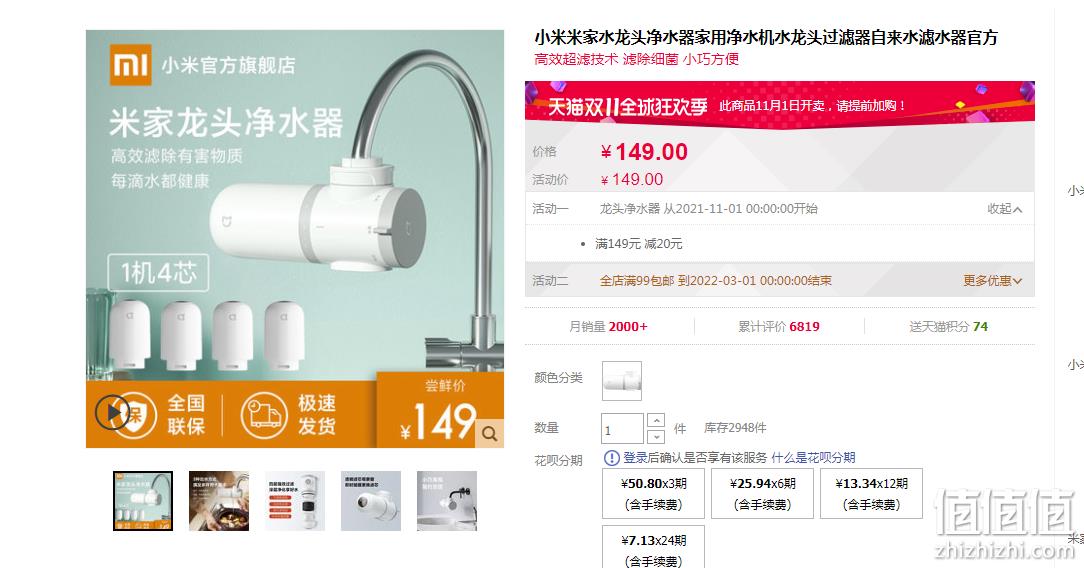Click the 累计评价 6819 reviews link
1084x568 pixels.
[x=779, y=326]
